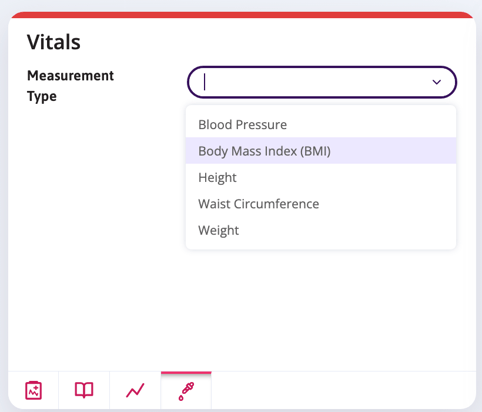Pick Height as measurement type

pos(321,177)
